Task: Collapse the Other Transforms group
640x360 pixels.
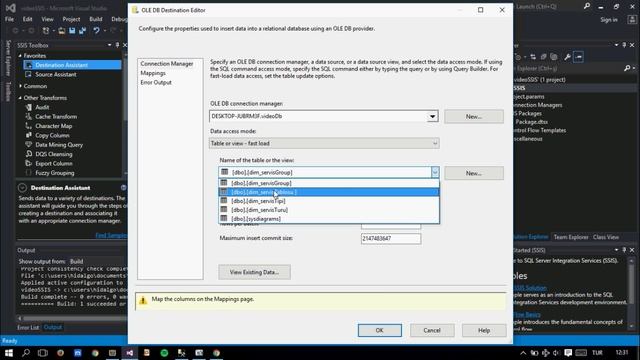Action: [20, 98]
